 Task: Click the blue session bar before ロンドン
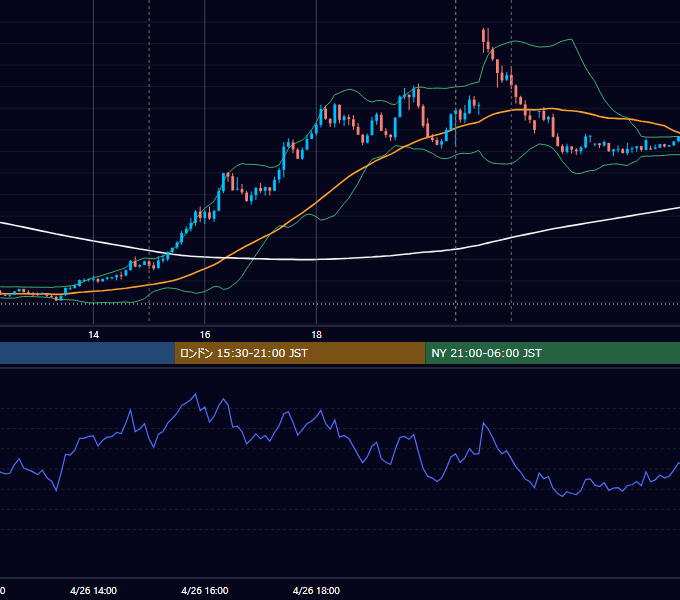tap(87, 353)
